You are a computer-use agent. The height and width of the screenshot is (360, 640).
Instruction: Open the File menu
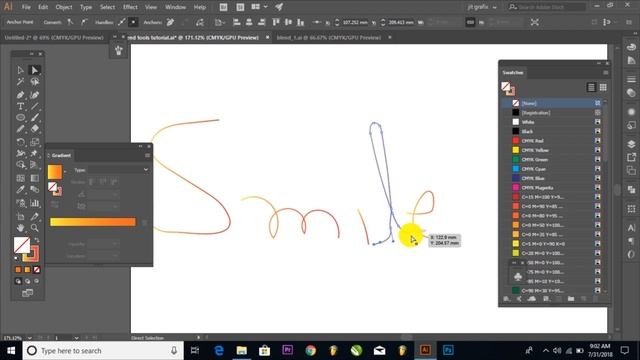(x=26, y=7)
